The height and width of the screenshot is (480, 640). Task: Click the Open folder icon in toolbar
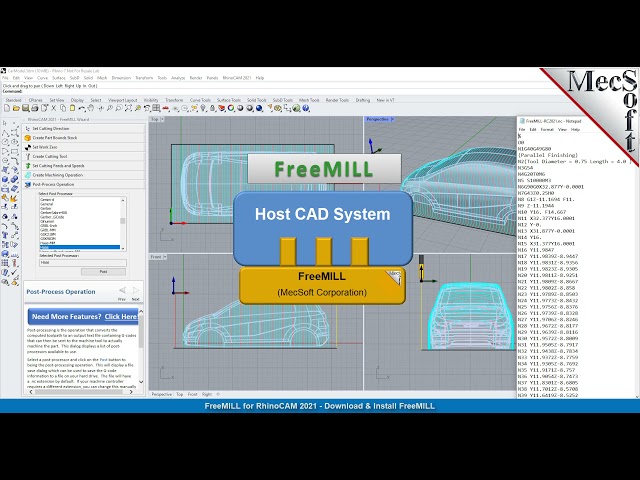coord(16,108)
